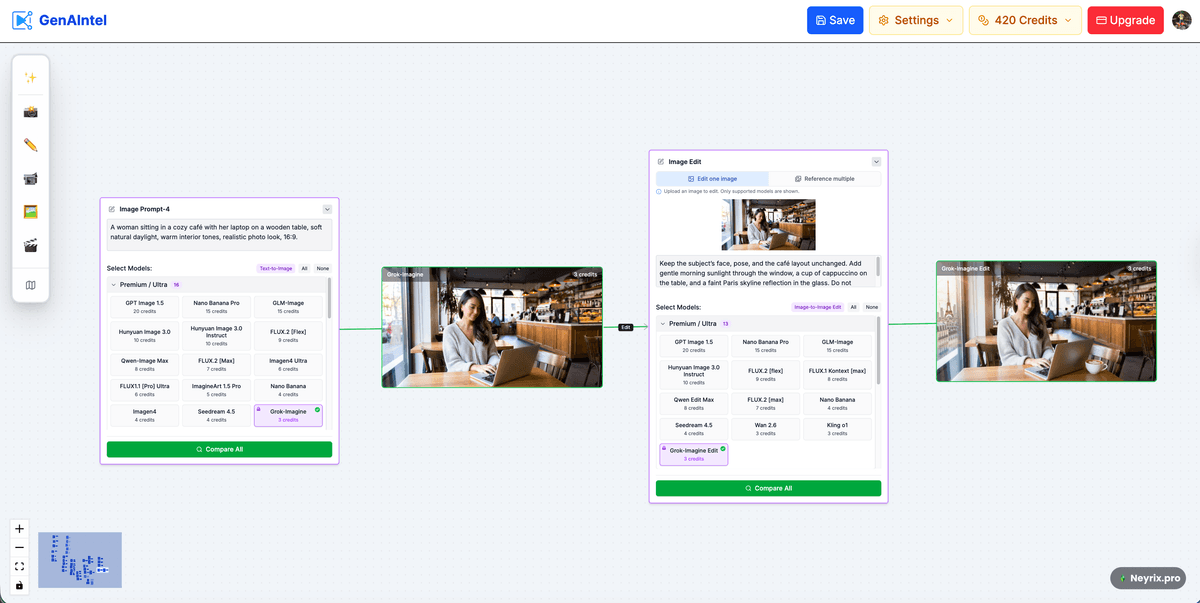Image resolution: width=1200 pixels, height=603 pixels.
Task: Click Compare All in Image Edit node
Action: (768, 488)
